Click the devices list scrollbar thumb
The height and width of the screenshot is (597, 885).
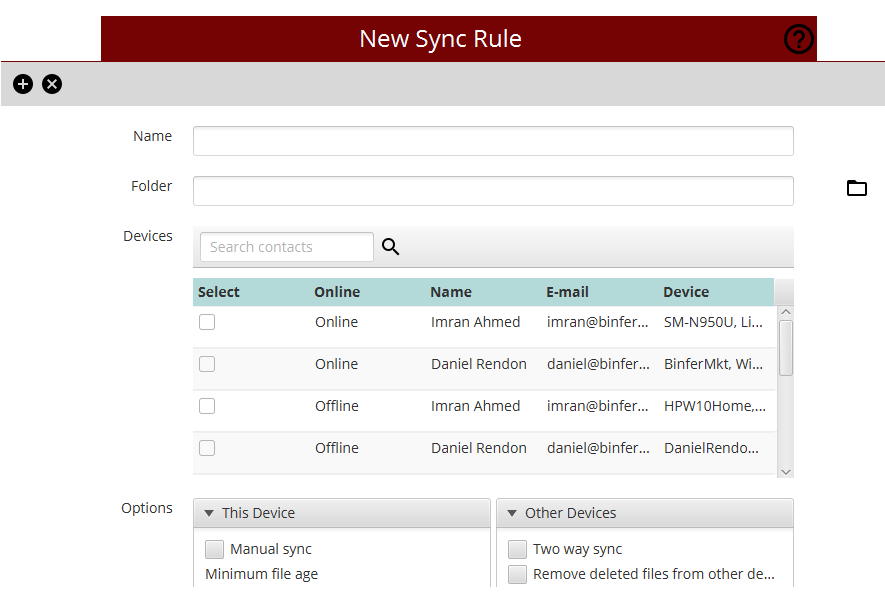point(786,348)
